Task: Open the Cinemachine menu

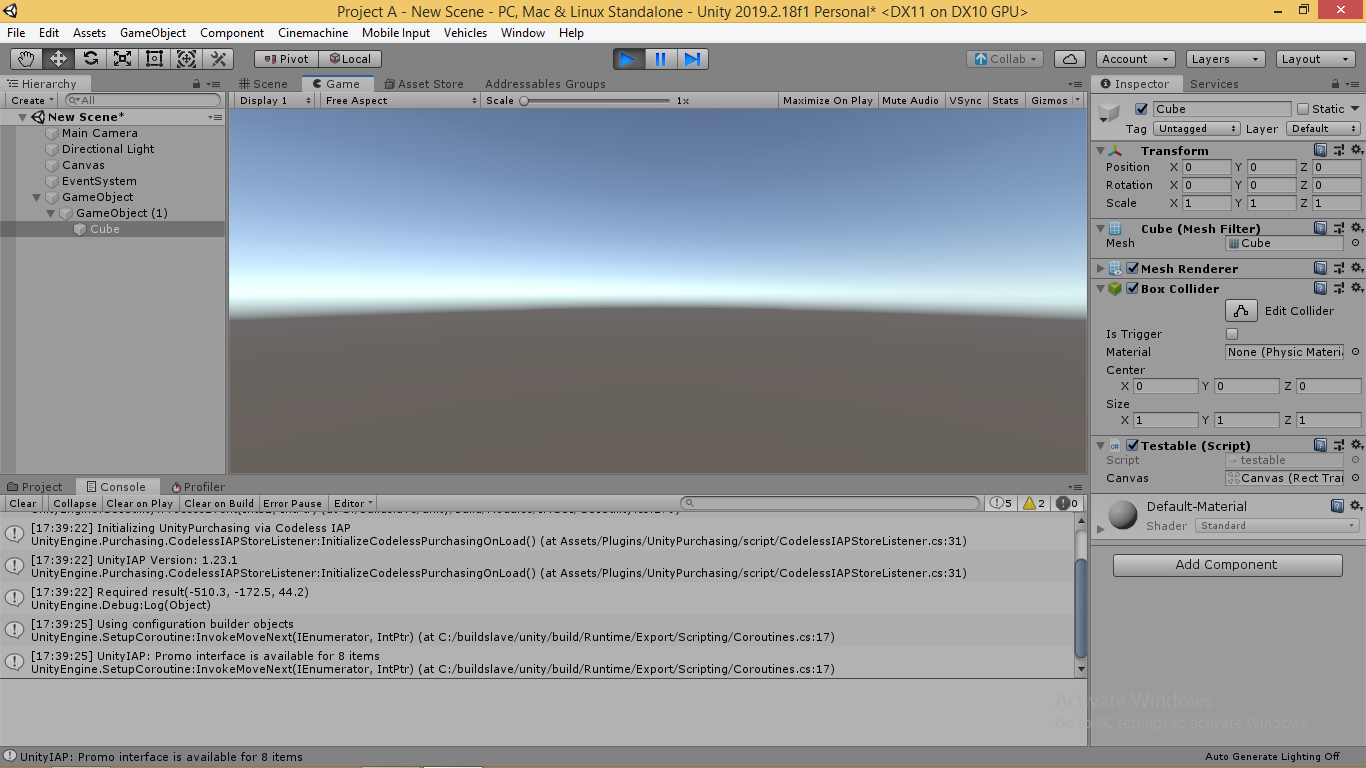Action: pos(313,33)
